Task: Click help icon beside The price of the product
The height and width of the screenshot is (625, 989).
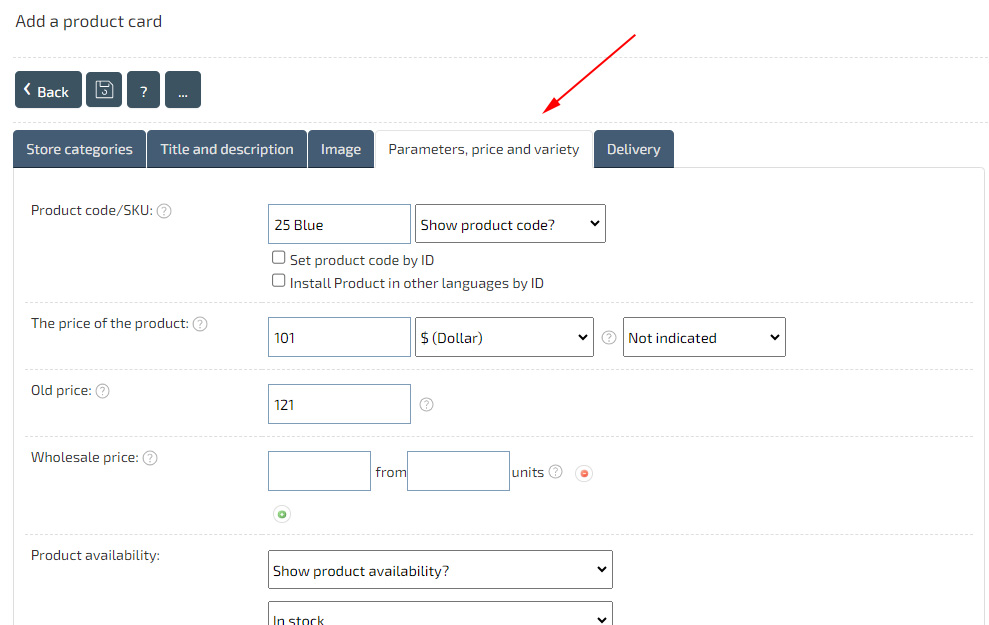Action: (x=200, y=324)
